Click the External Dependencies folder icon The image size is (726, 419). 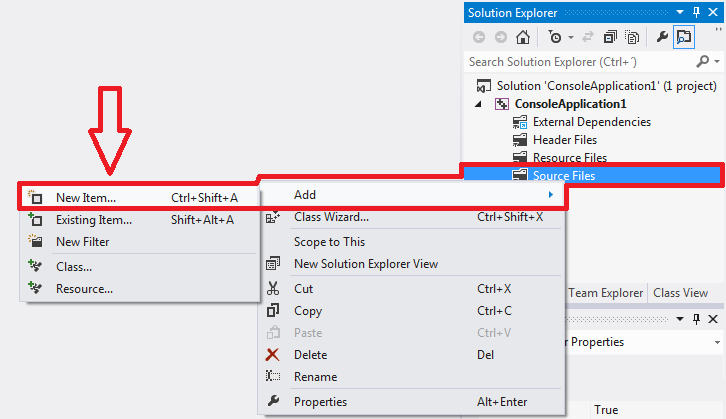point(520,122)
